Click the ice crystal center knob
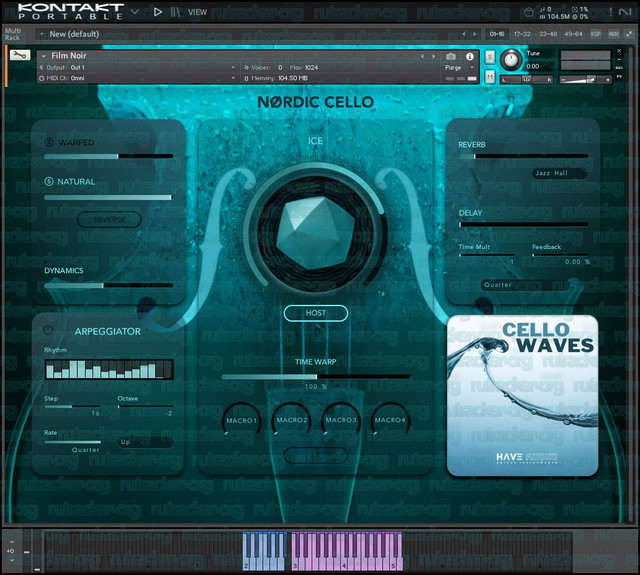 (315, 233)
